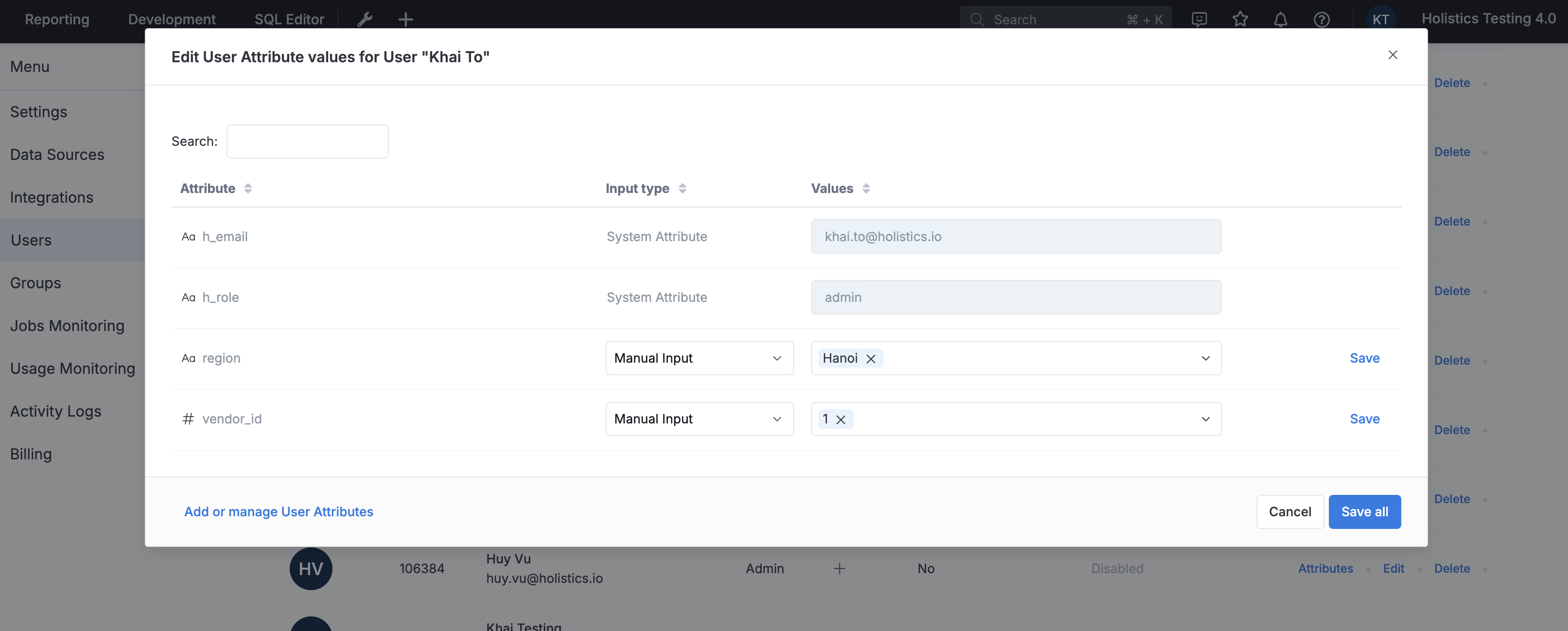Click the wrench tools icon in top bar
Screen dimensions: 1568x631
(x=365, y=19)
